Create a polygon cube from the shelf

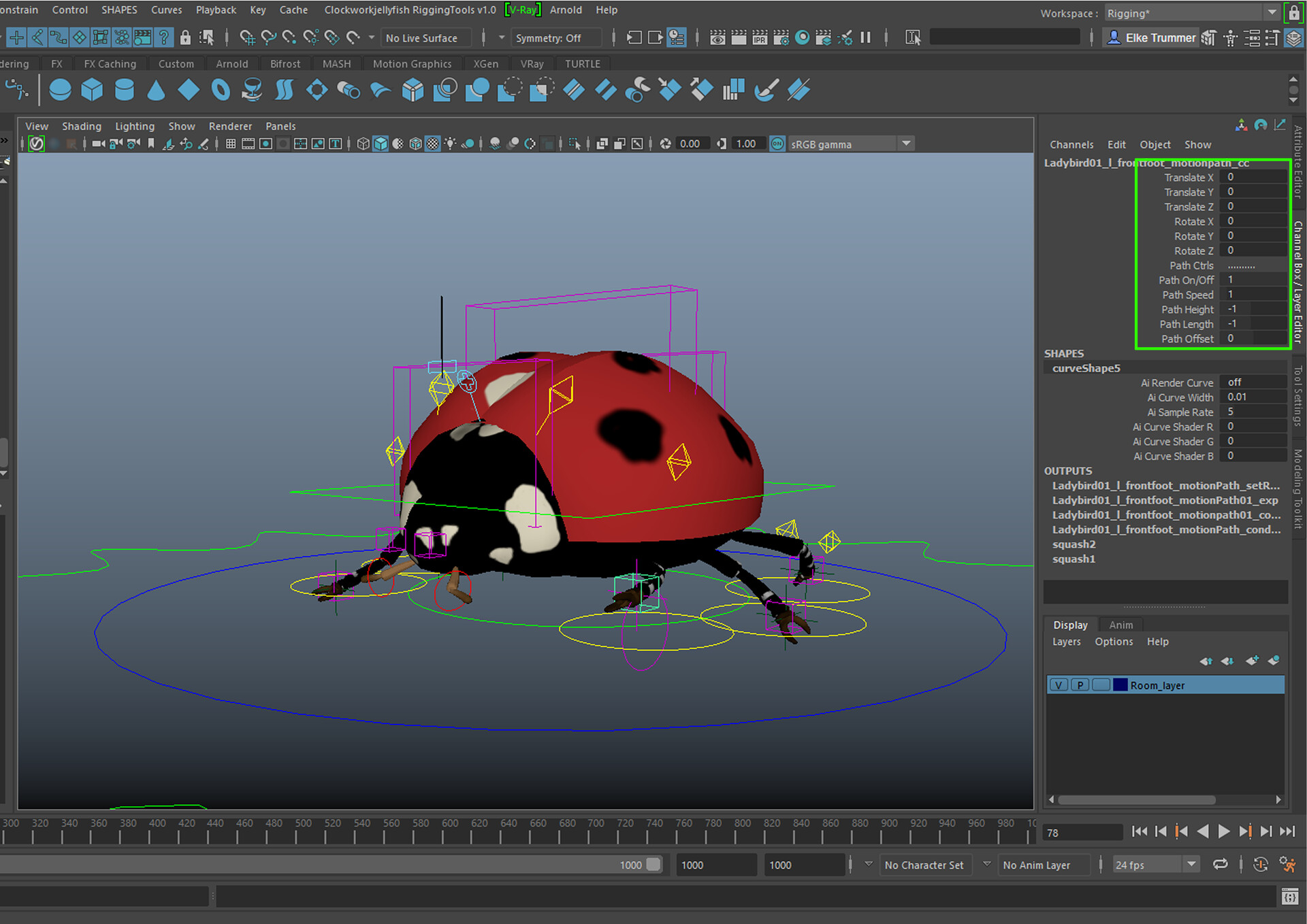(x=91, y=89)
